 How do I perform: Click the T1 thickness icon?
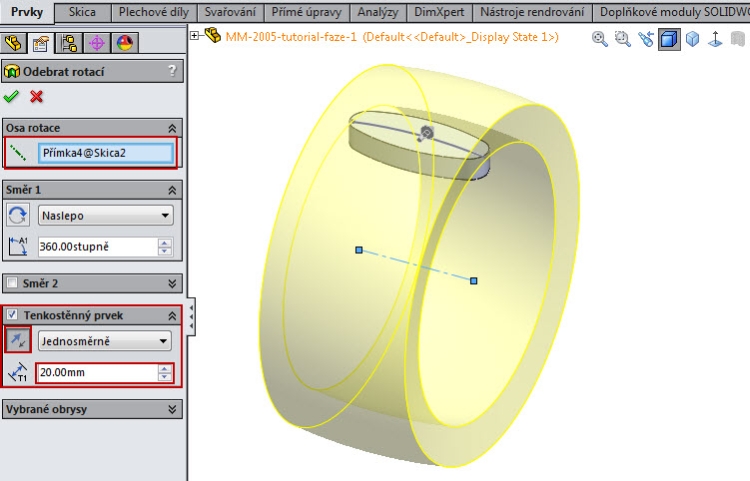(x=18, y=372)
